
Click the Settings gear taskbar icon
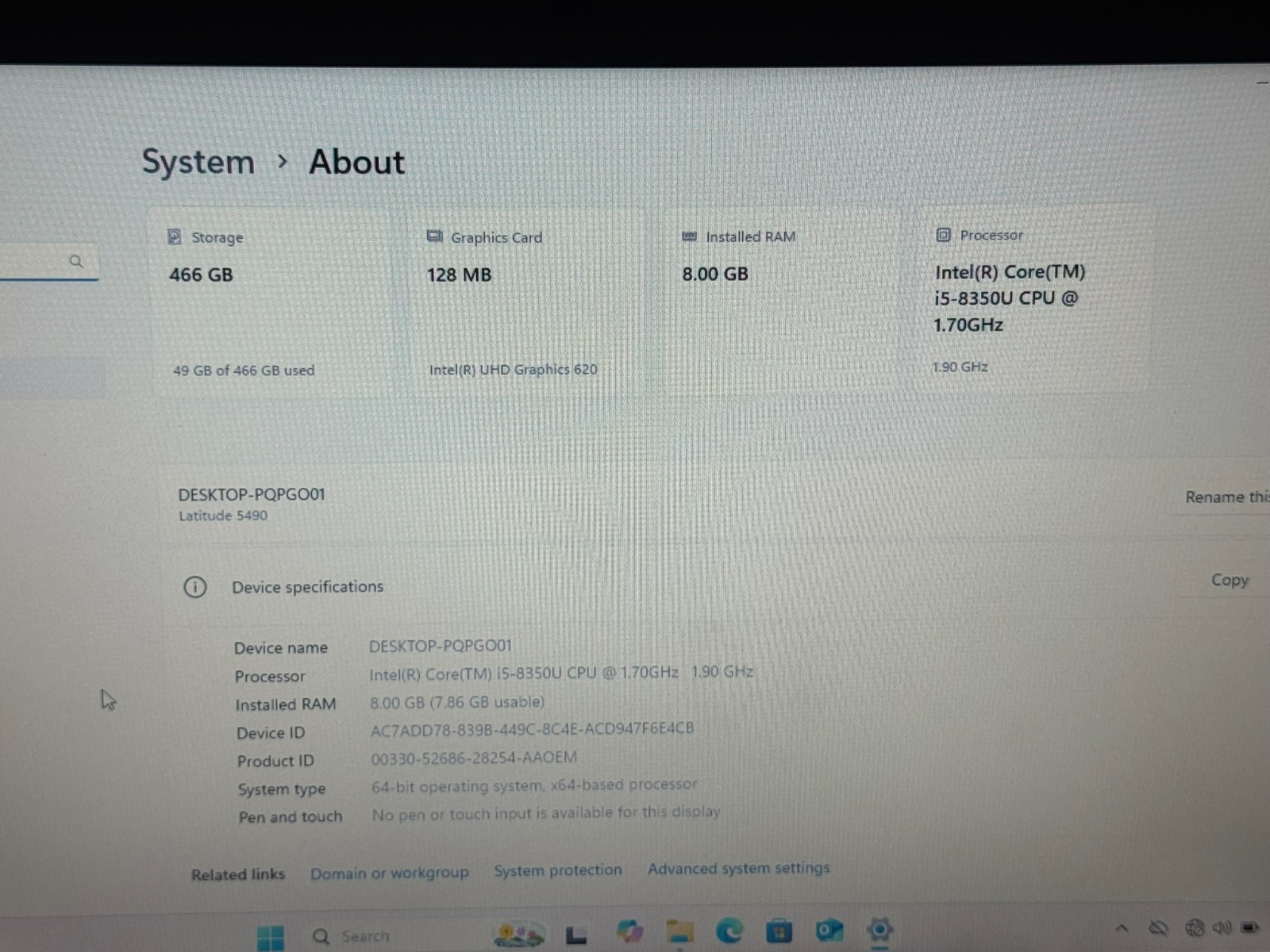879,928
